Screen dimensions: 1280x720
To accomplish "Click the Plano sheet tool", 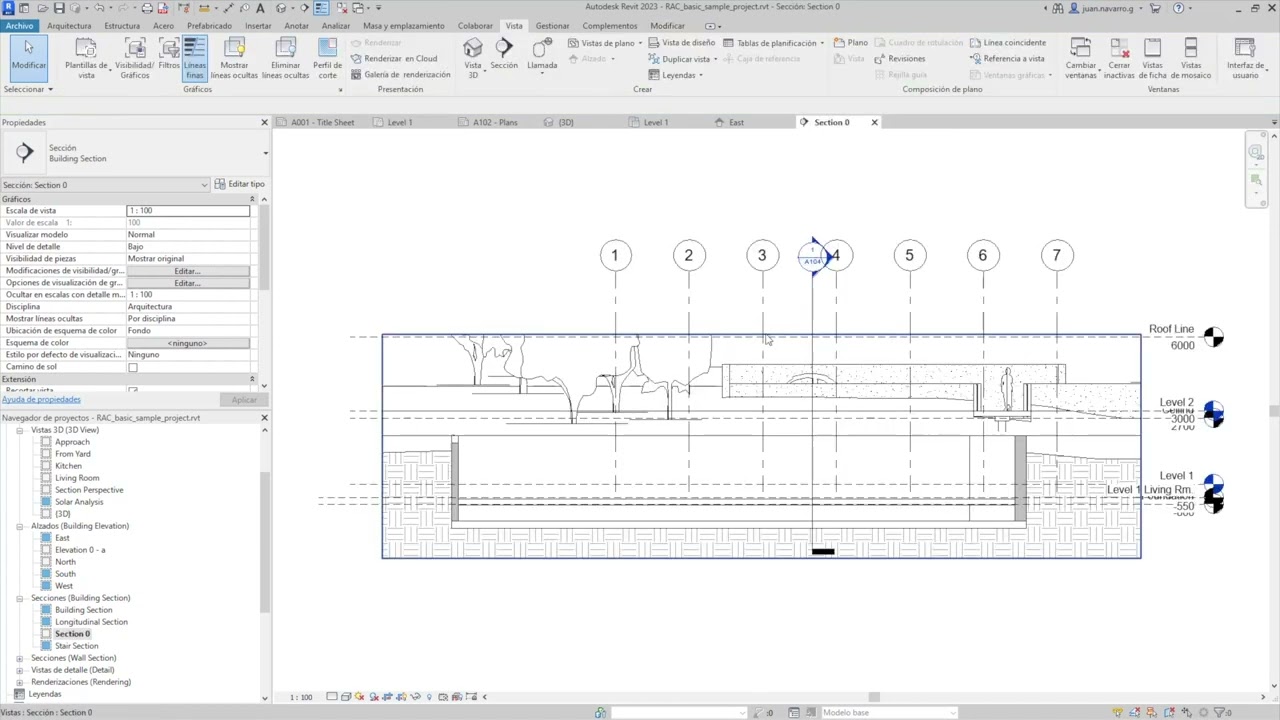I will 850,42.
